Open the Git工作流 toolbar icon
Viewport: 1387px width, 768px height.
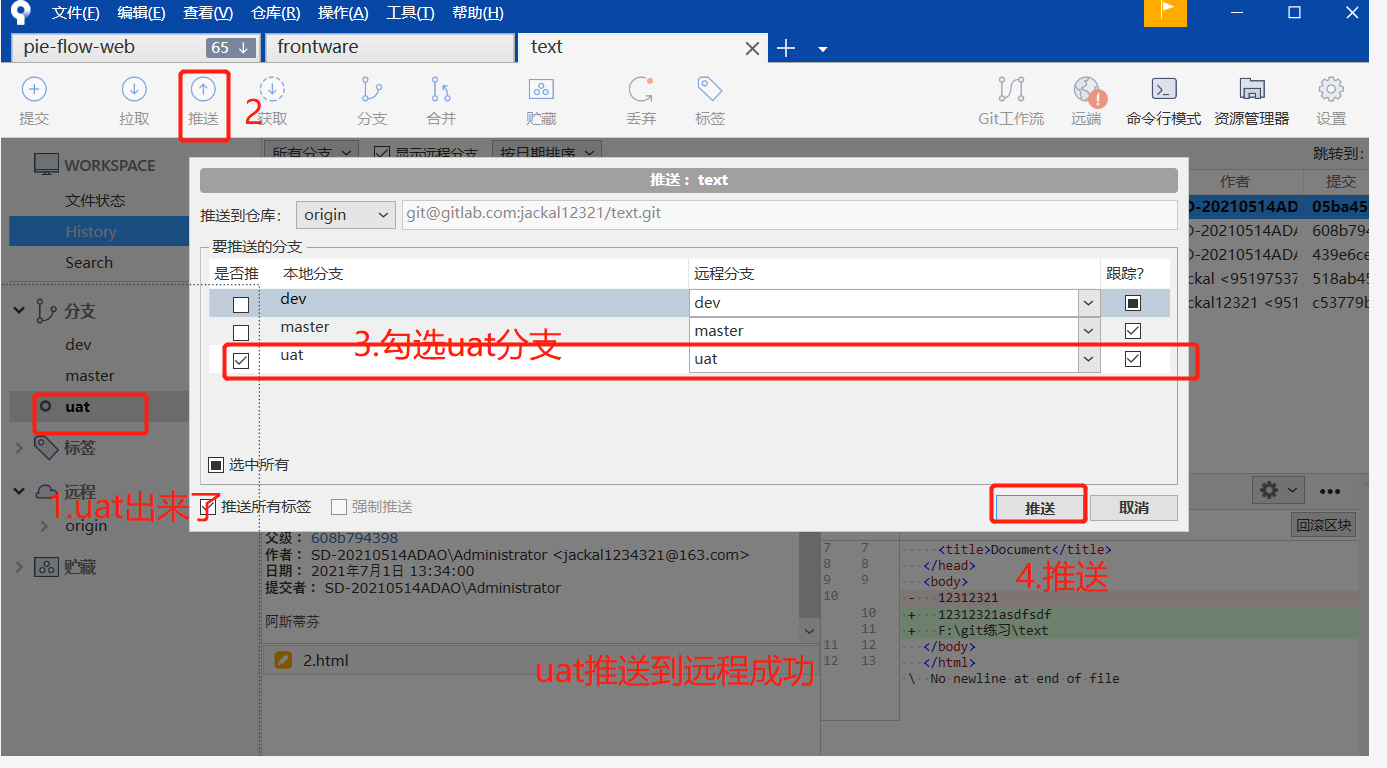(1011, 90)
